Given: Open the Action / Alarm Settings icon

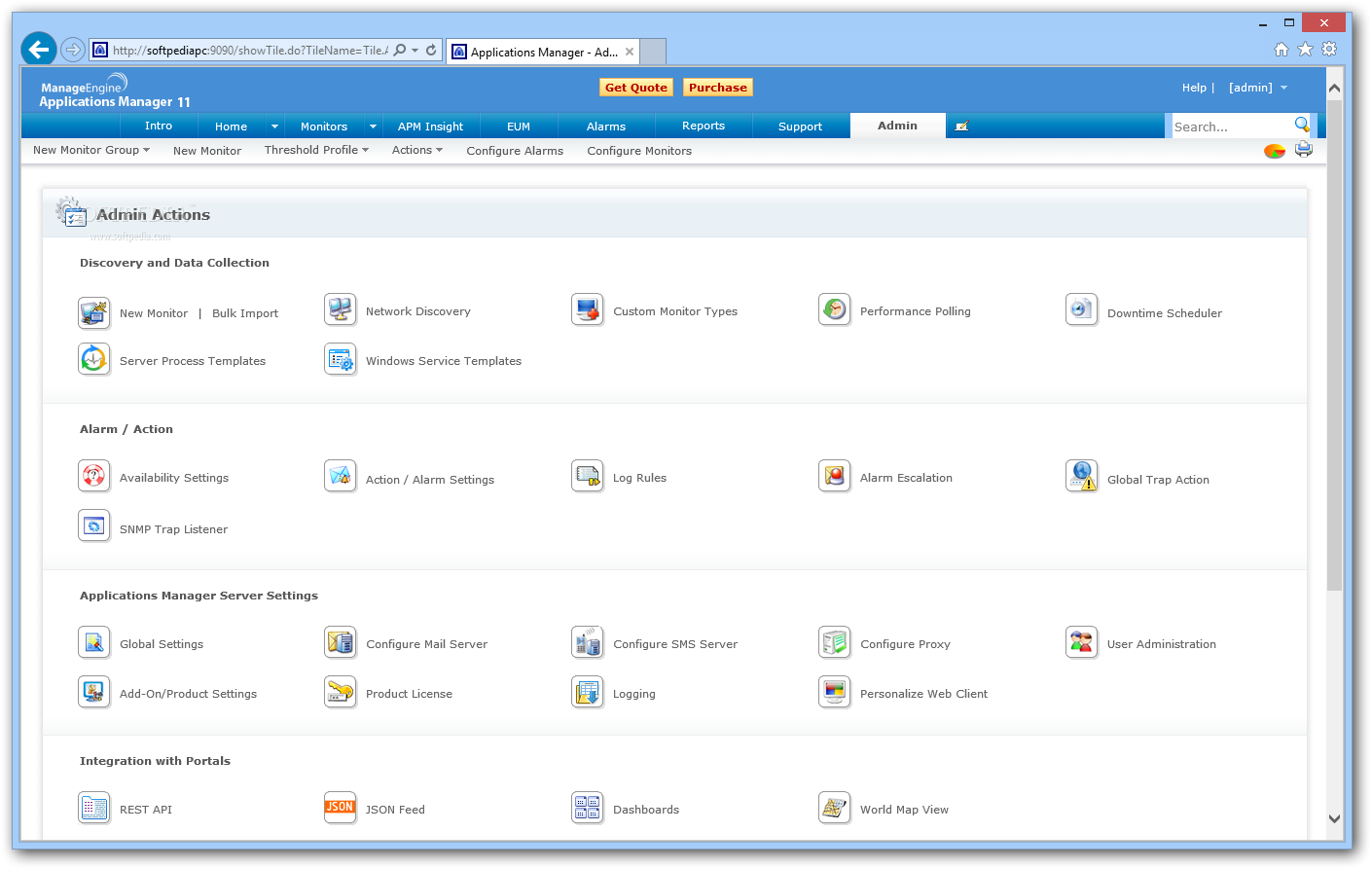Looking at the screenshot, I should pos(341,477).
